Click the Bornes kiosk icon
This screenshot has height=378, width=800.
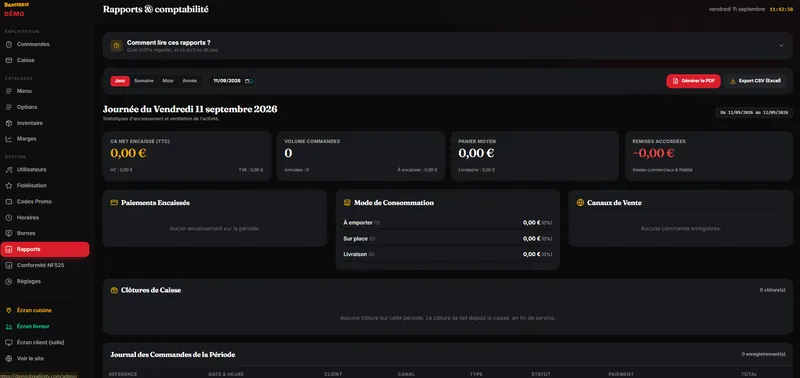[9, 233]
